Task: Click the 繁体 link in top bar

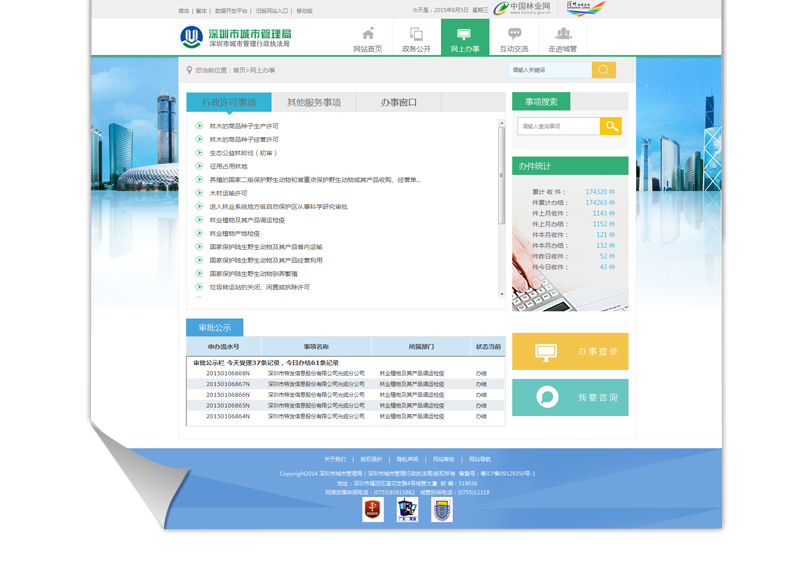Action: tap(201, 11)
